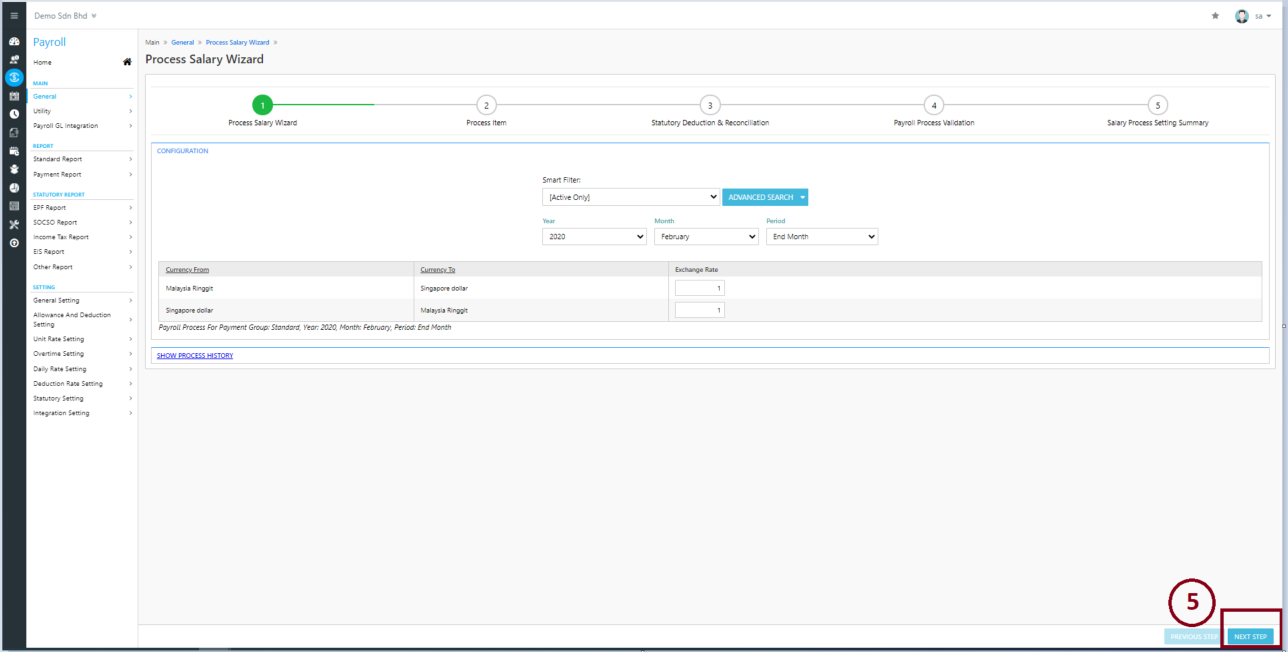Image resolution: width=1288 pixels, height=652 pixels.
Task: Click the Previous Step button
Action: tap(1194, 637)
